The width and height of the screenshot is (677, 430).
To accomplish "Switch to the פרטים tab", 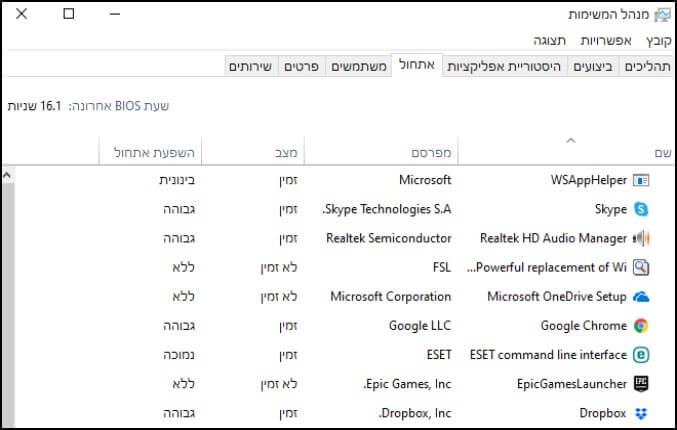I will (x=301, y=66).
